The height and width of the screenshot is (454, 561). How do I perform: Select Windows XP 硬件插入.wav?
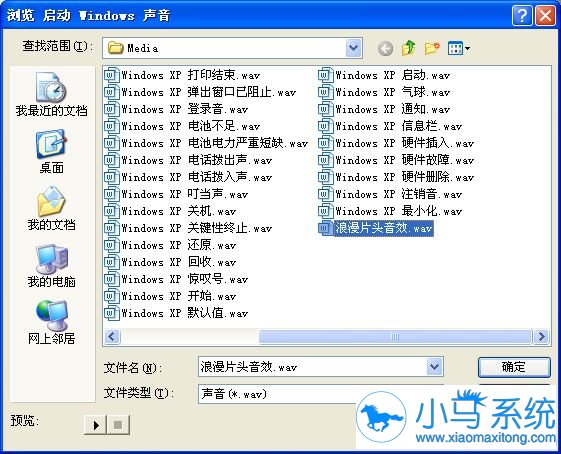(396, 143)
